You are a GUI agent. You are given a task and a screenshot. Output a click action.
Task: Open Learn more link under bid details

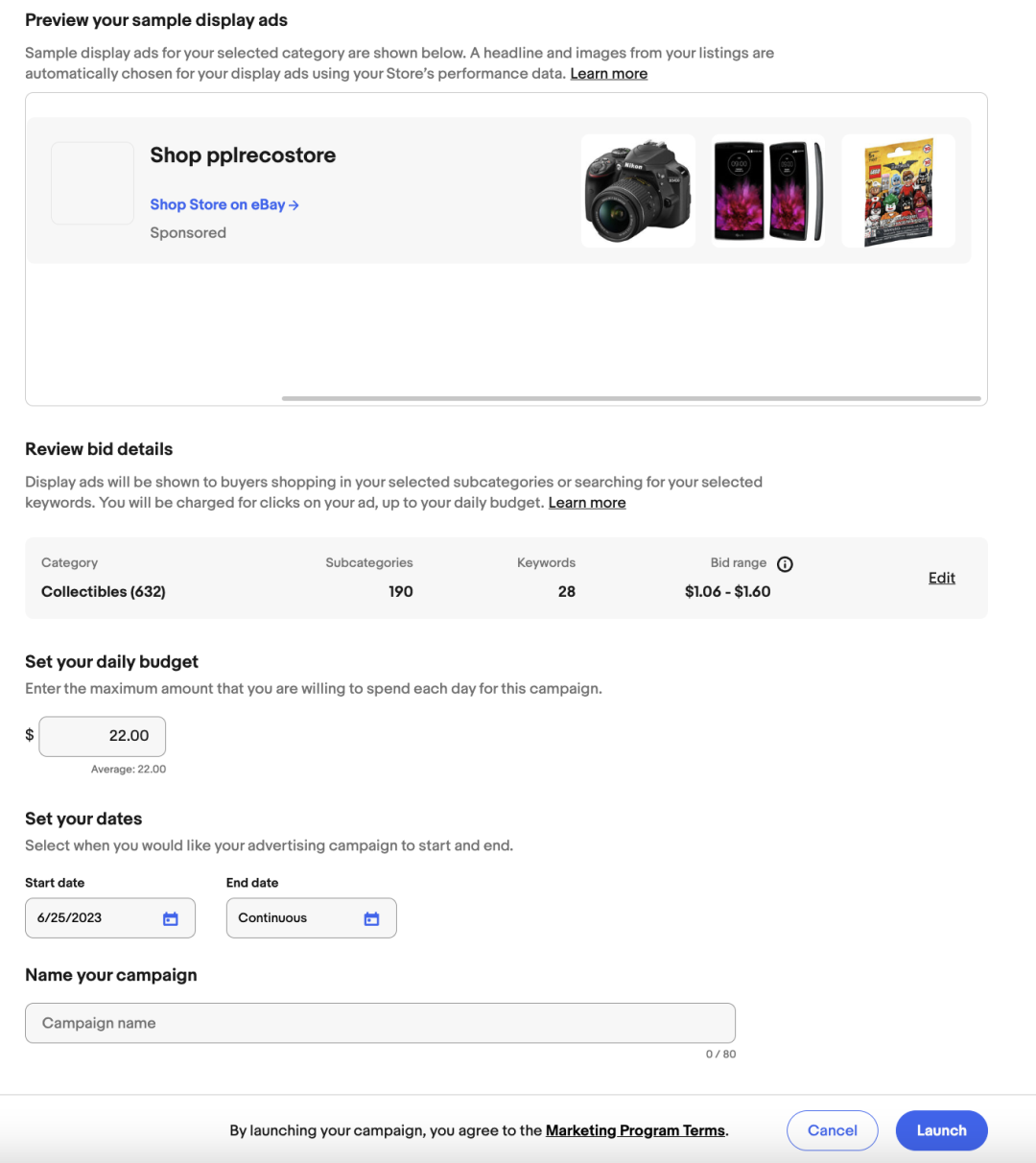[x=586, y=503]
